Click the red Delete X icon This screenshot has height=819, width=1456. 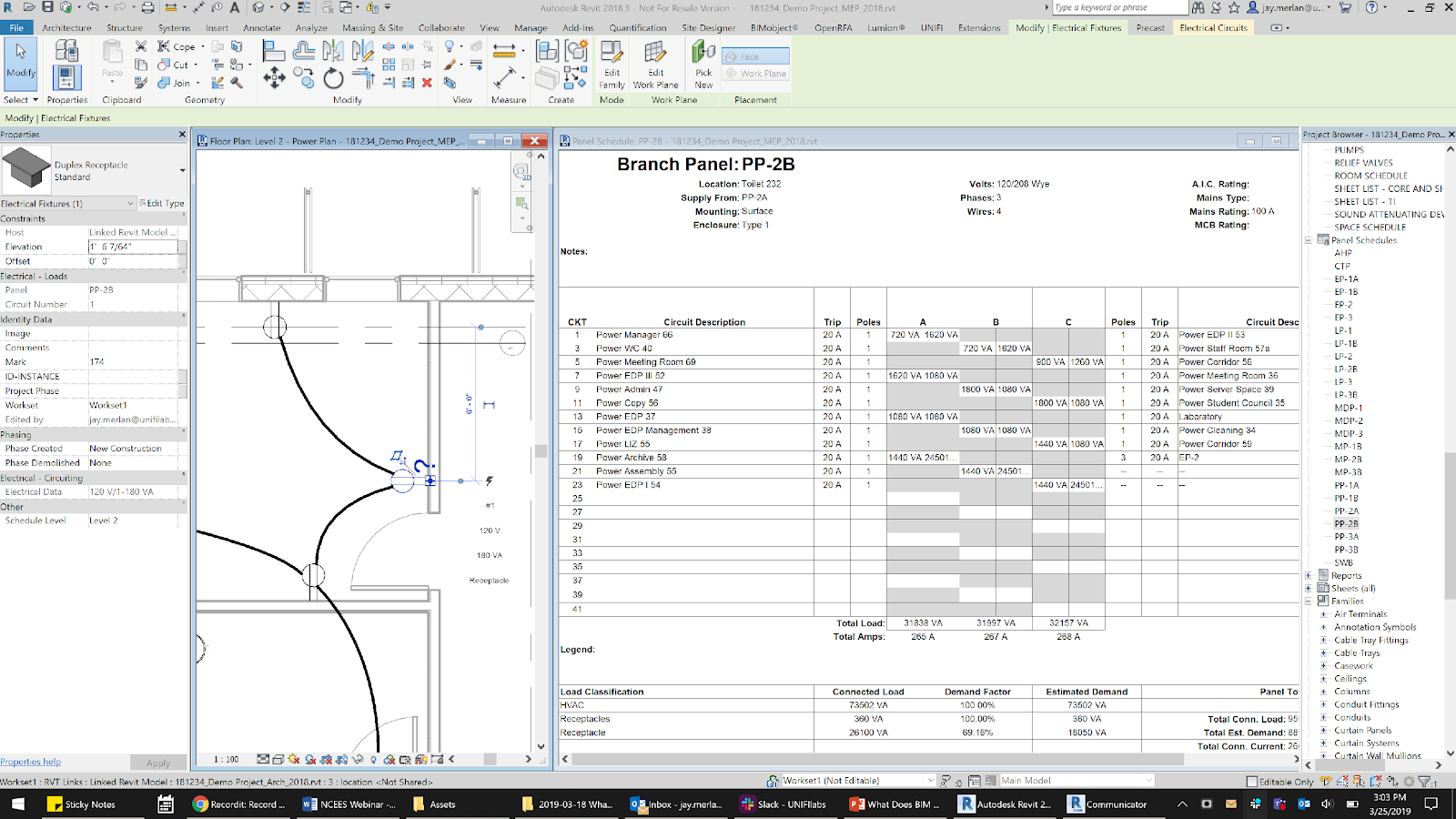point(427,83)
